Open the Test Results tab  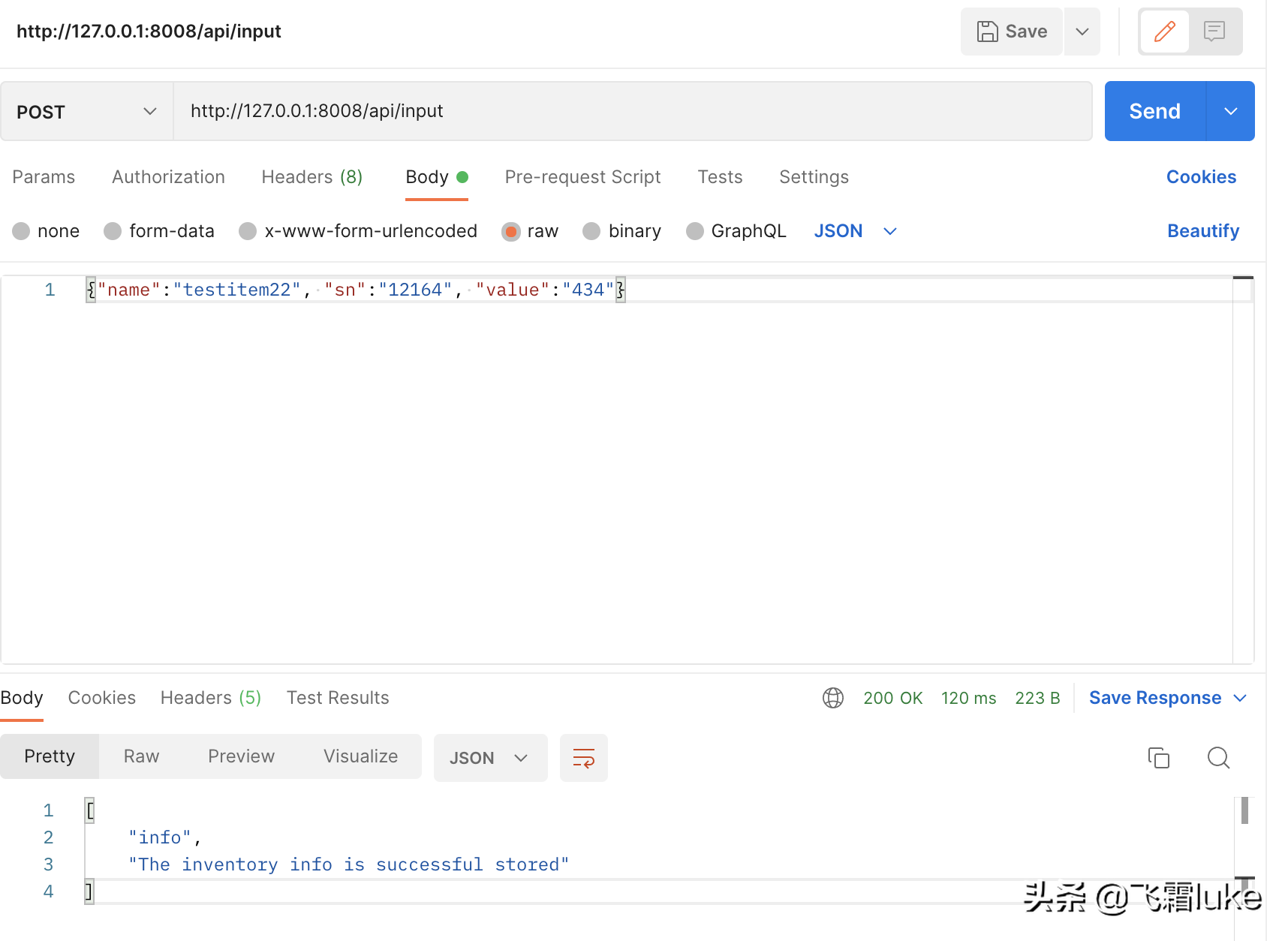(x=338, y=698)
